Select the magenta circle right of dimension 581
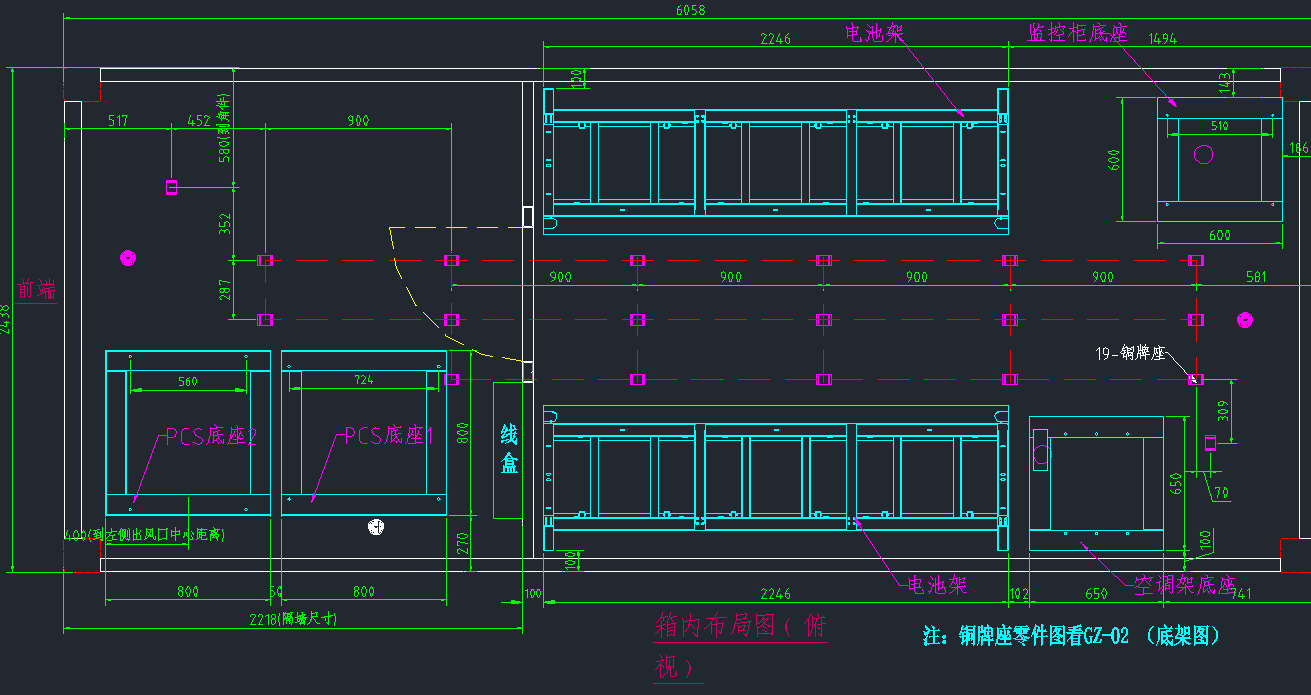 pos(1245,320)
